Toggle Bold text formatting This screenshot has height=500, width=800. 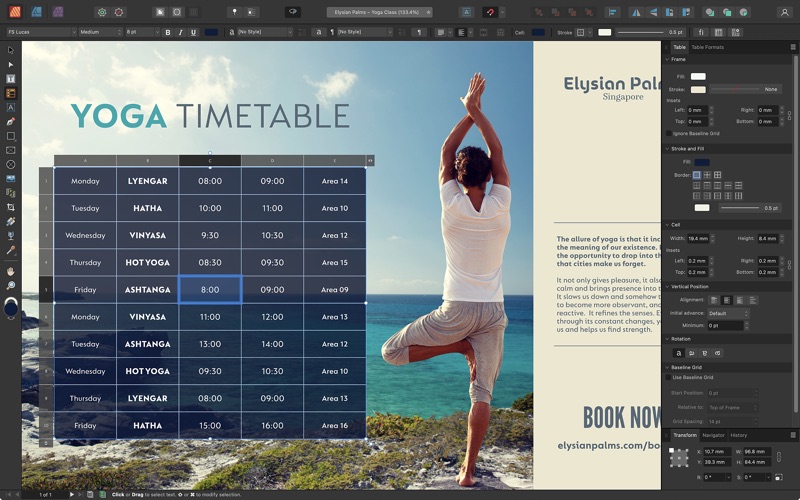pos(168,32)
